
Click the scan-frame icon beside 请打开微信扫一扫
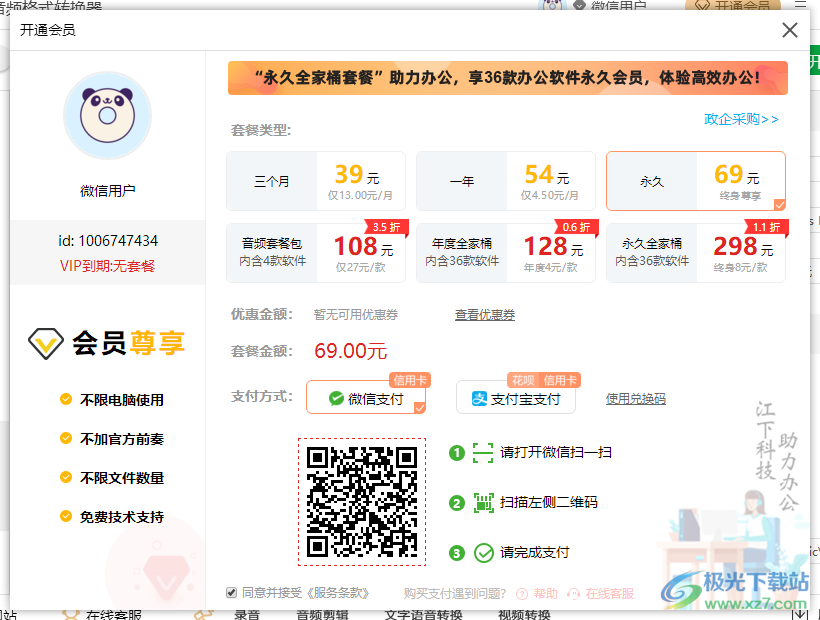point(483,453)
